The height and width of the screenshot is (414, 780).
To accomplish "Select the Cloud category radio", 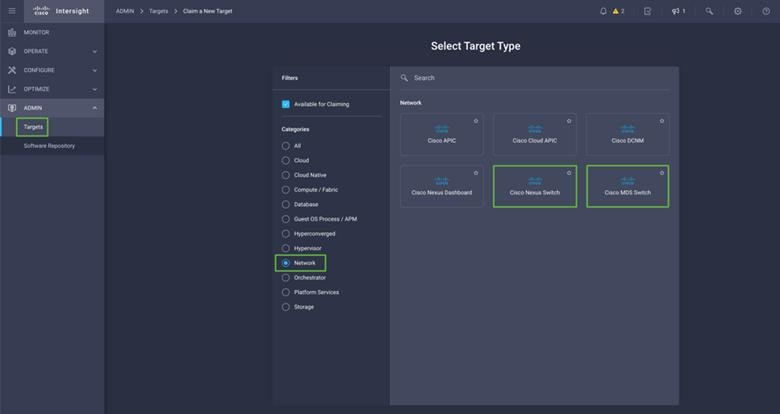I will coord(286,160).
